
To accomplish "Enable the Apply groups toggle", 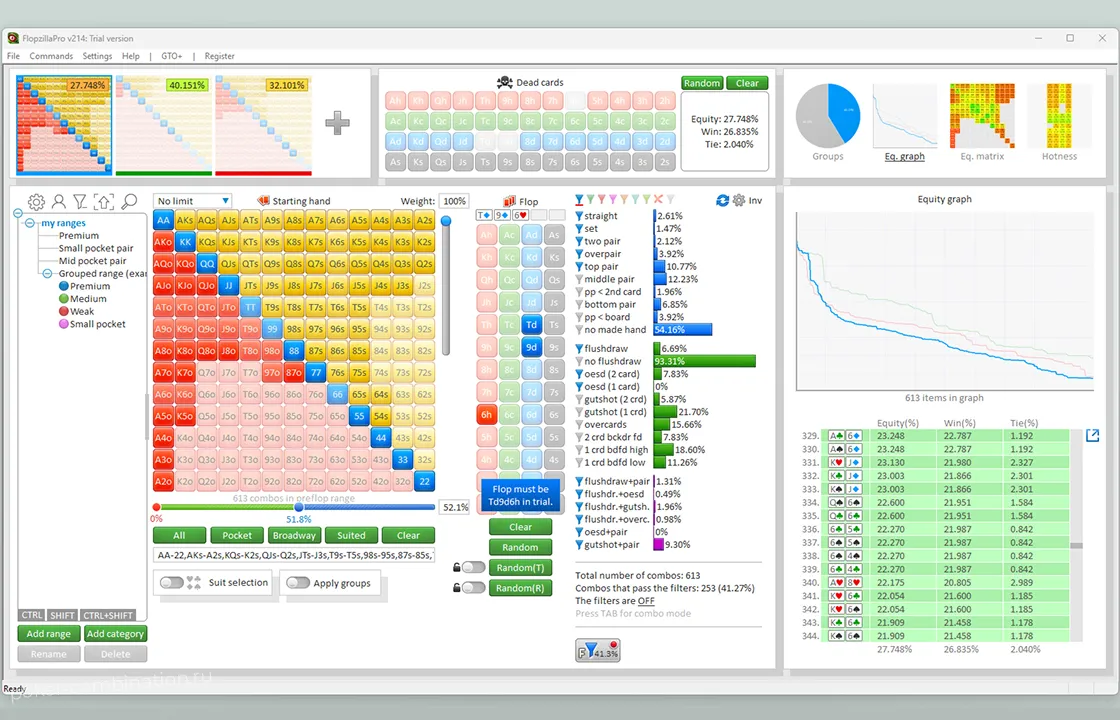I will (x=297, y=583).
